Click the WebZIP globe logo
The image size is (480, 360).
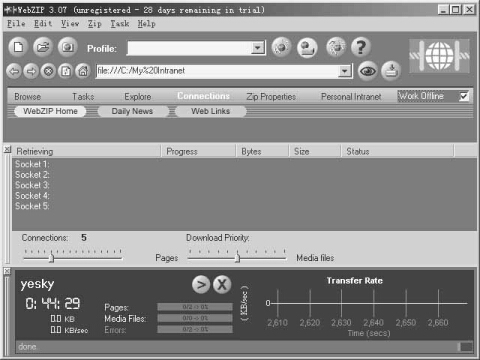(439, 56)
